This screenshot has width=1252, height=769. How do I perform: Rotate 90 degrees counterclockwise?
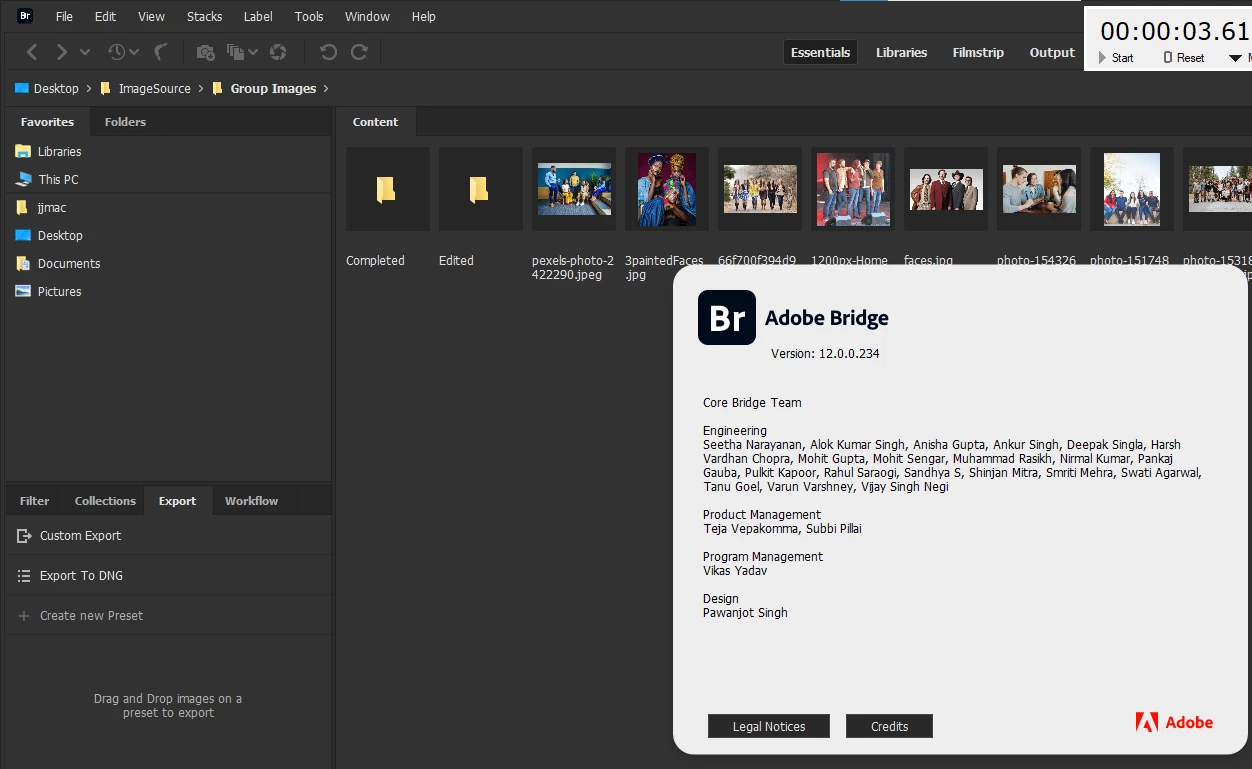point(328,52)
